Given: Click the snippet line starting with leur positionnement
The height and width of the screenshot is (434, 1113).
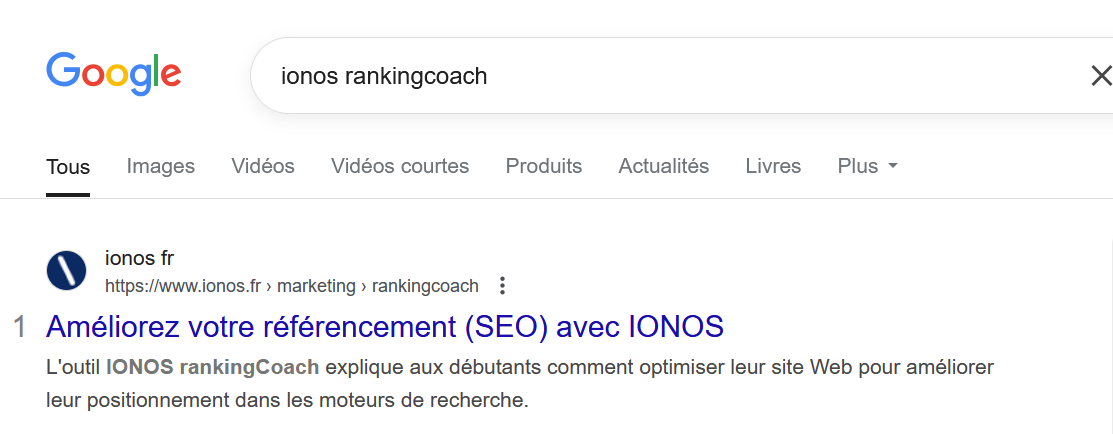Looking at the screenshot, I should tap(286, 401).
